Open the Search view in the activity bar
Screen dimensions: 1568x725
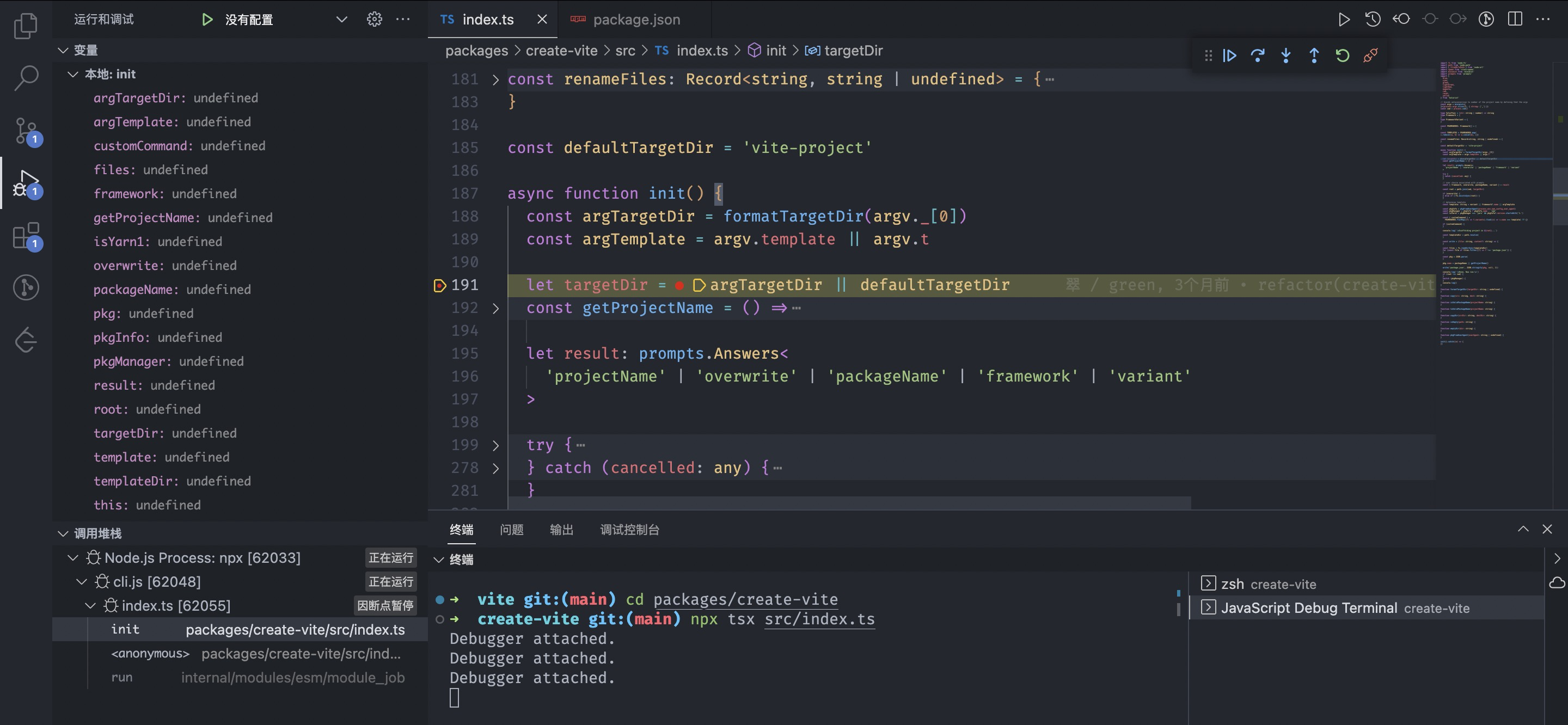coord(26,78)
